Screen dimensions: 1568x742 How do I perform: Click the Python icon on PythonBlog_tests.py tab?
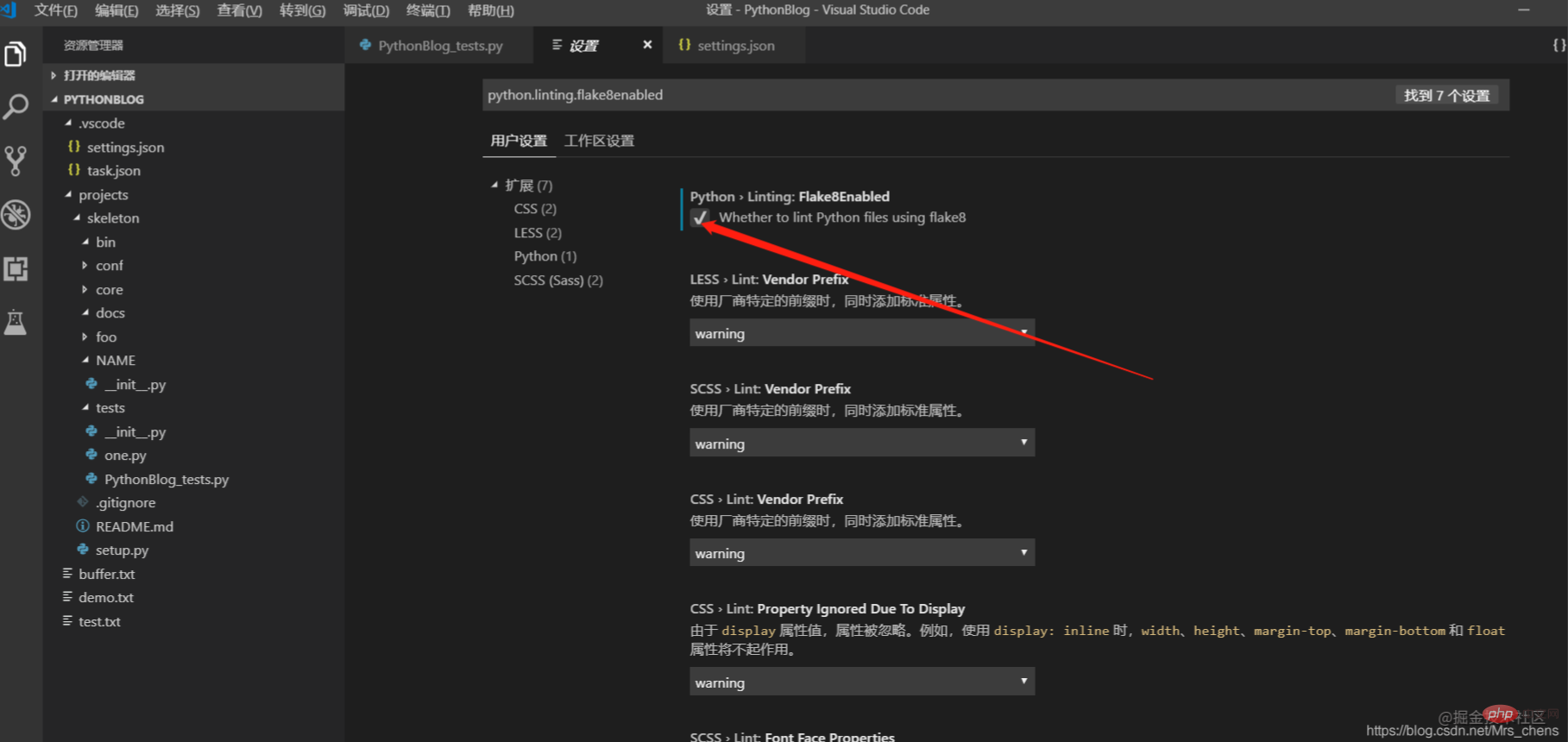(366, 45)
